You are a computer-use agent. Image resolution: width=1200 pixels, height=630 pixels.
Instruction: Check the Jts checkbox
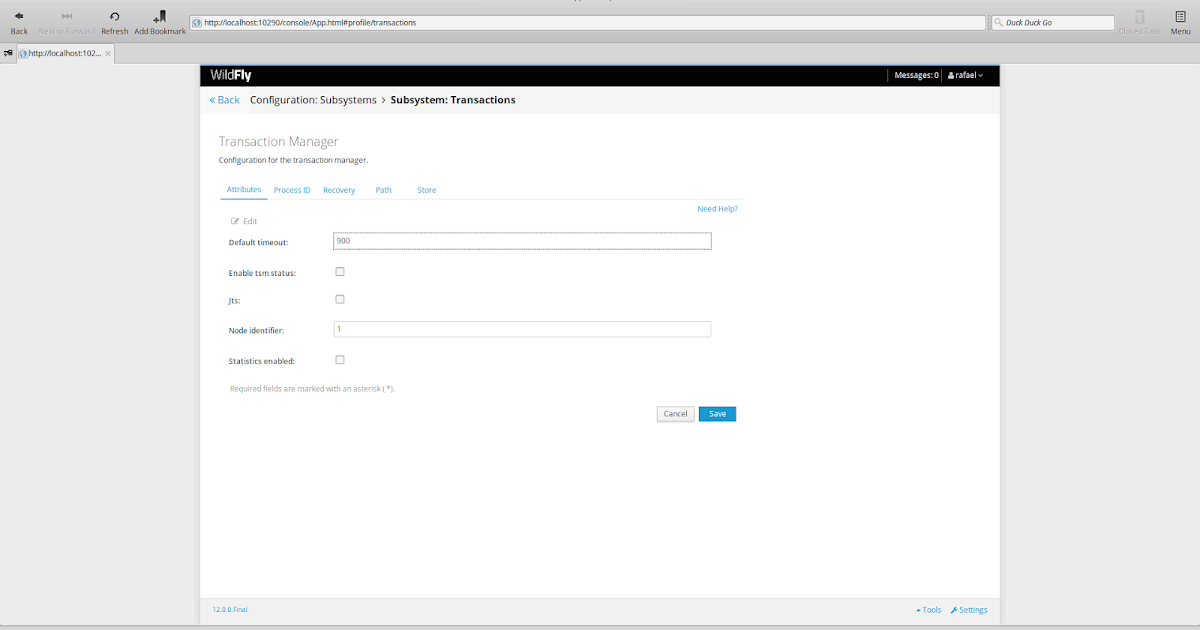pyautogui.click(x=340, y=298)
